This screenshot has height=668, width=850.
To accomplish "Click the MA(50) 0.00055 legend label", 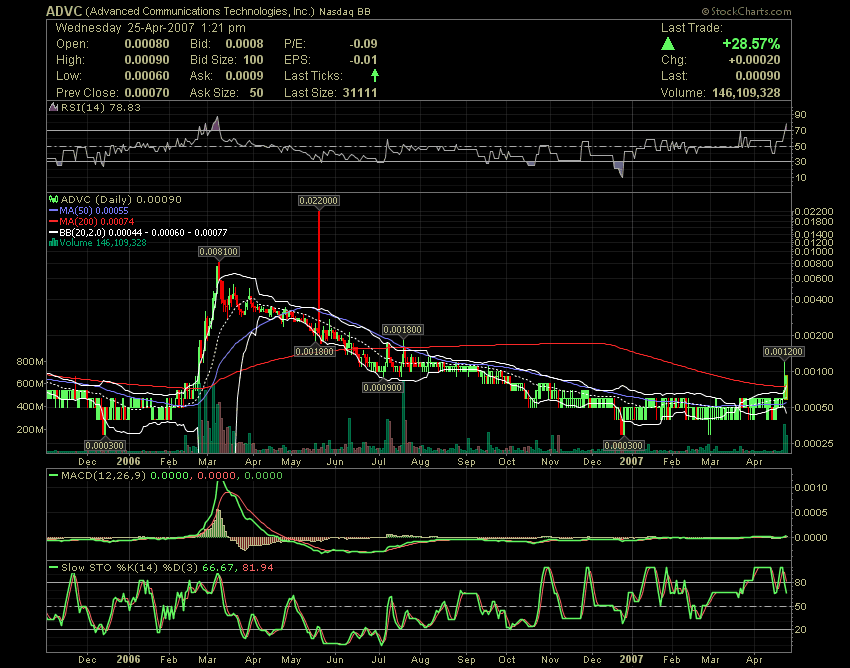I will tap(94, 210).
